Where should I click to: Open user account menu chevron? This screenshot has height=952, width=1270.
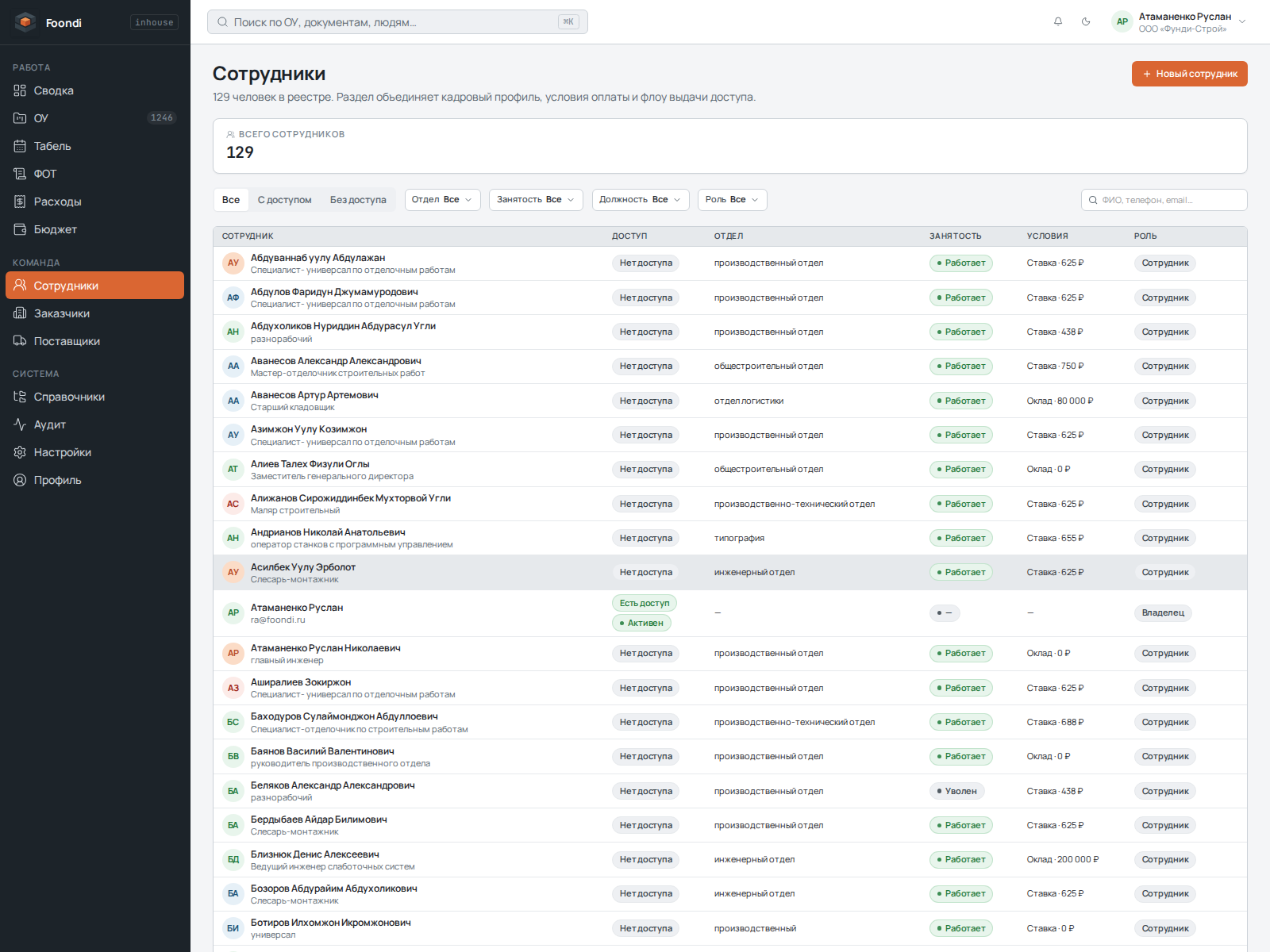click(x=1242, y=22)
